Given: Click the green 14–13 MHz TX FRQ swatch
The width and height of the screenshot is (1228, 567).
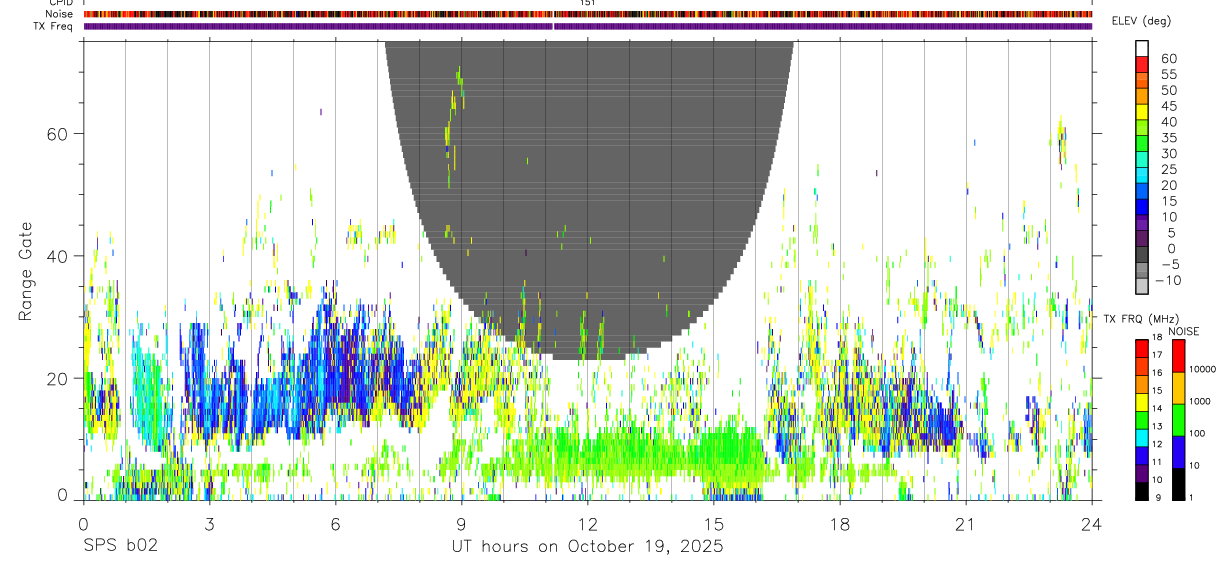Looking at the screenshot, I should click(1141, 419).
